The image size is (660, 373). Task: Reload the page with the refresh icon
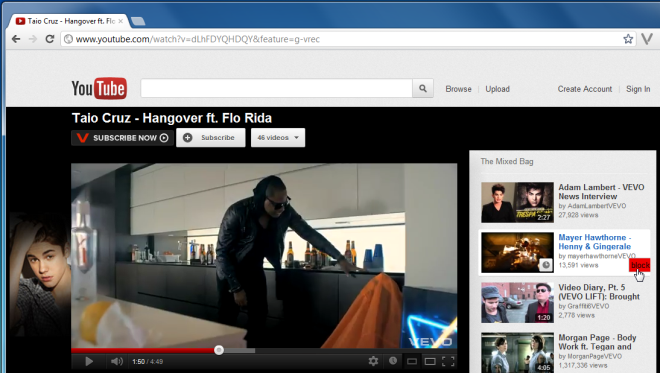[50, 39]
